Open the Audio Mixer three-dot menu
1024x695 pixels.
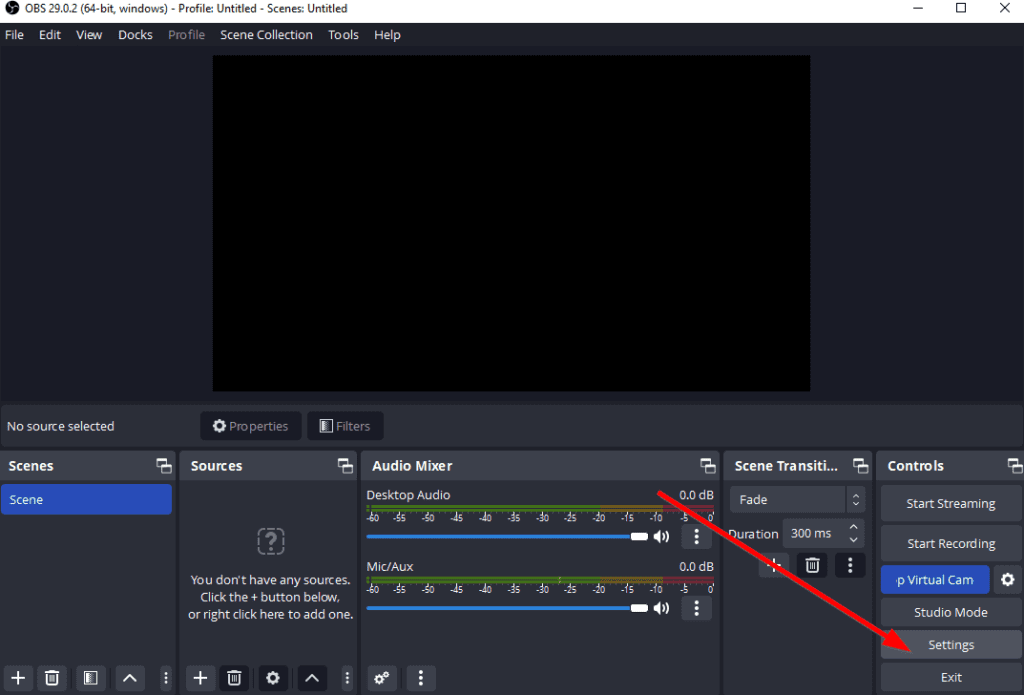(420, 678)
